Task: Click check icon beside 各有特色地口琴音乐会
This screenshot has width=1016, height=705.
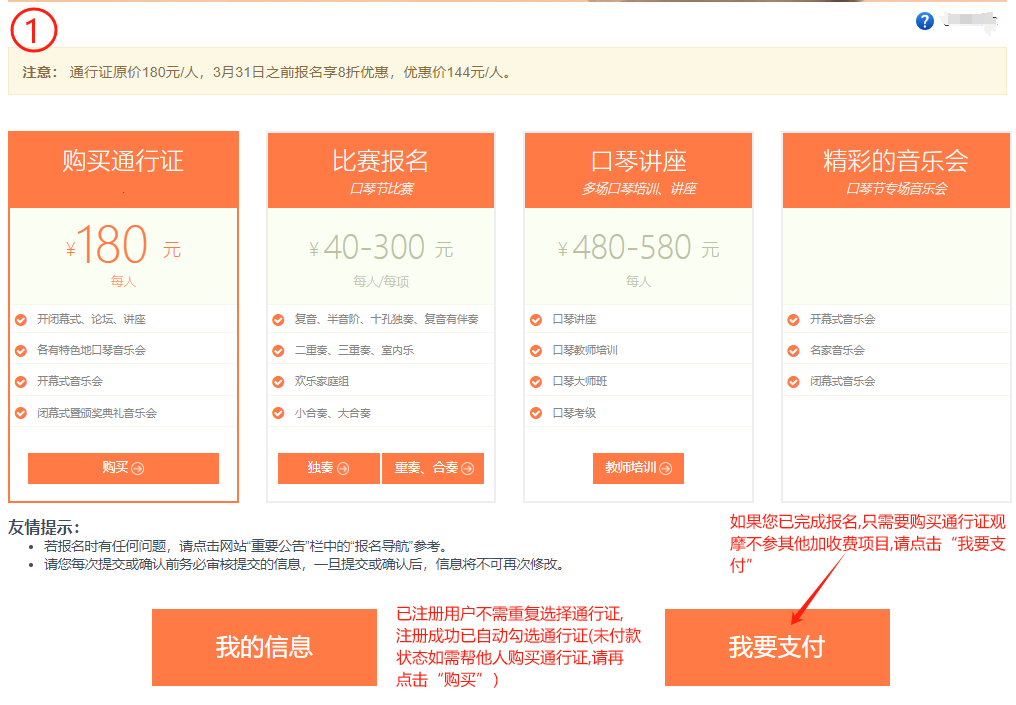Action: pos(21,351)
